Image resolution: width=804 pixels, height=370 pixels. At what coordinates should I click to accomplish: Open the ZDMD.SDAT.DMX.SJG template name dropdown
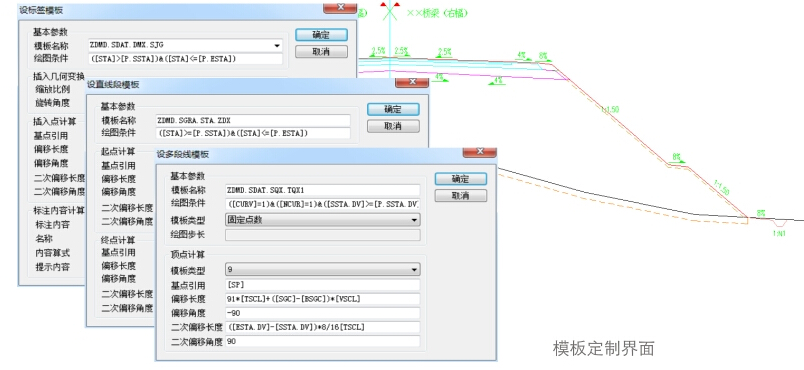click(x=277, y=46)
